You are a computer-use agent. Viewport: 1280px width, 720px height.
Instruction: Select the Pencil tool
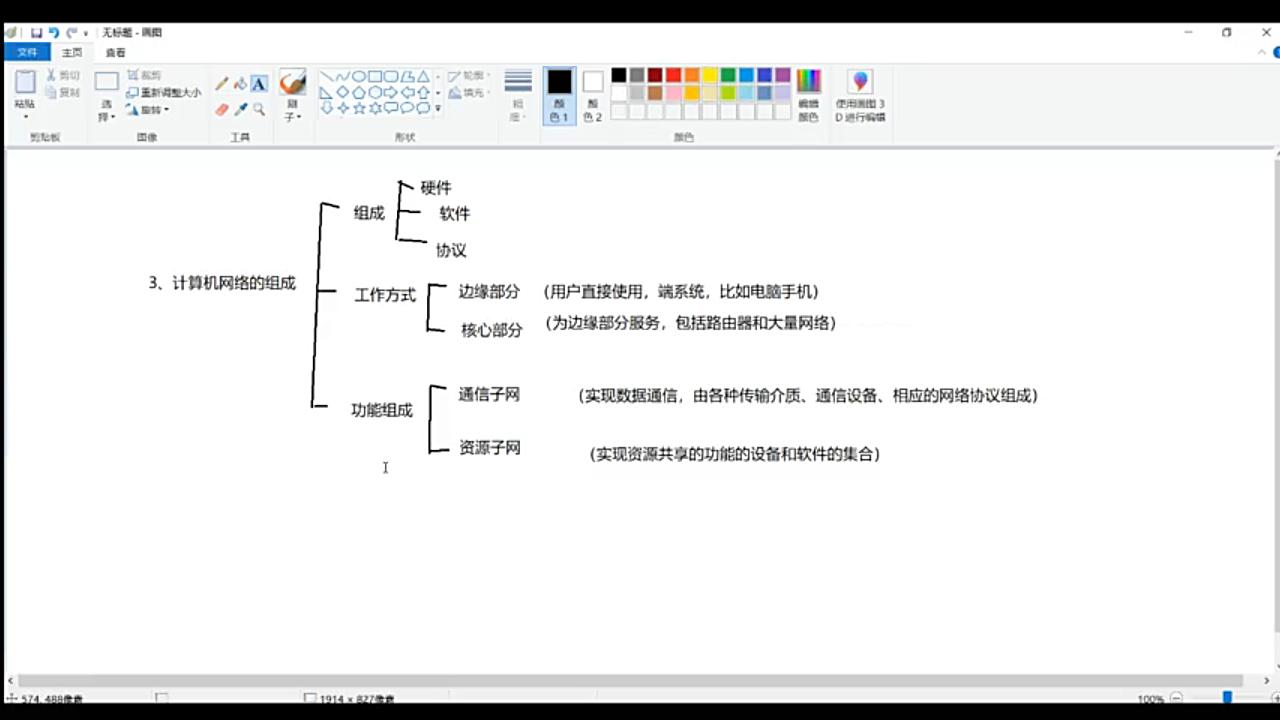(222, 84)
